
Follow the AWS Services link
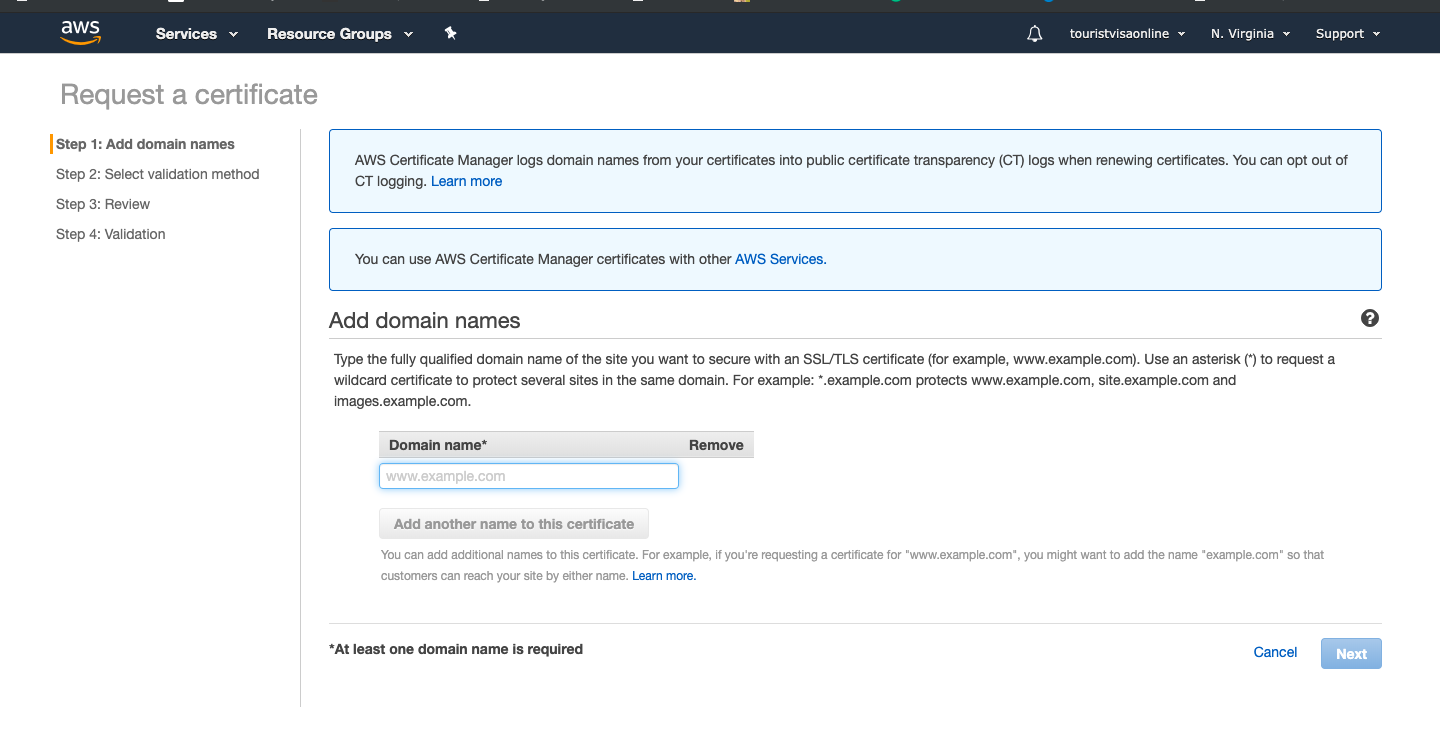tap(780, 259)
